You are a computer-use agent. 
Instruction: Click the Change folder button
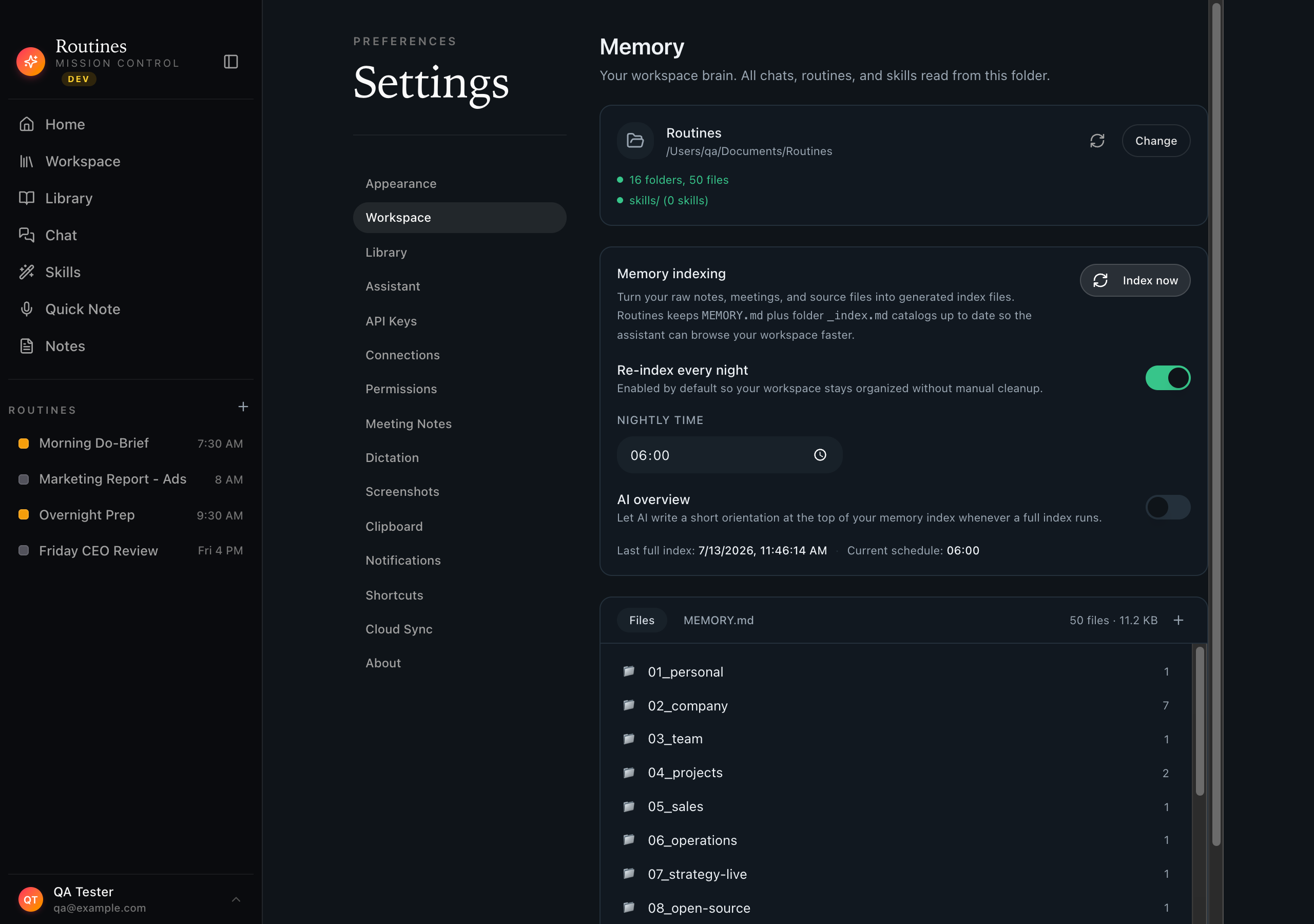(x=1156, y=141)
